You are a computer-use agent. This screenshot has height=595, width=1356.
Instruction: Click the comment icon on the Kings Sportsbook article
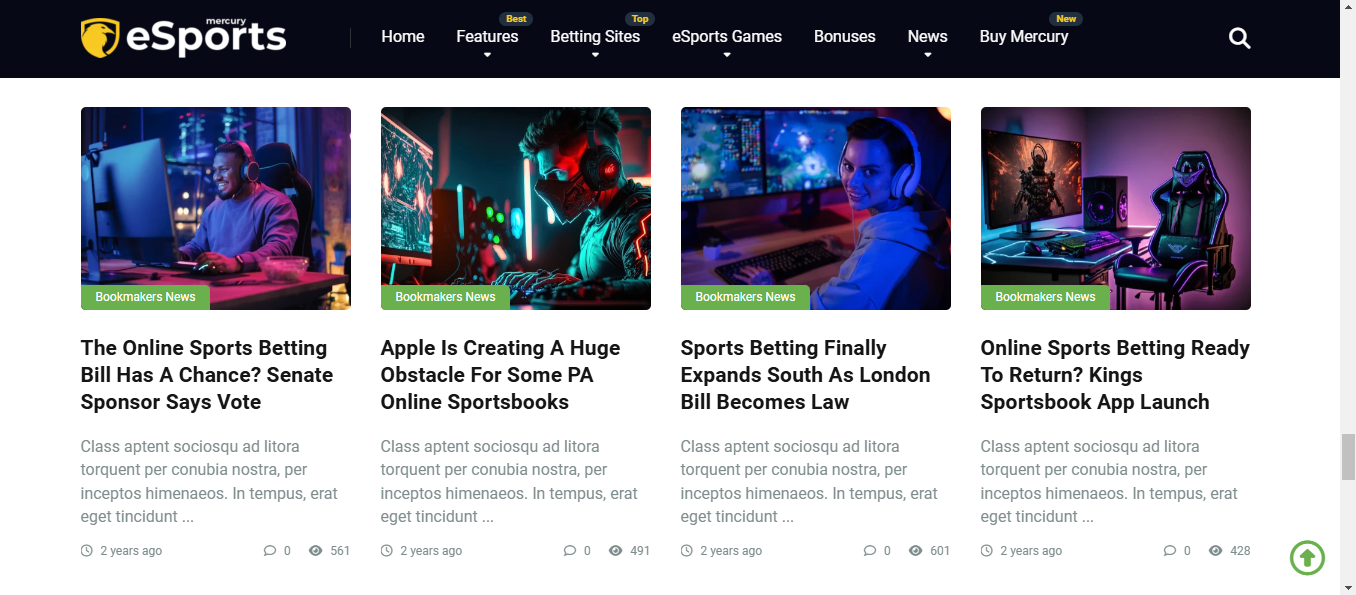point(1170,551)
